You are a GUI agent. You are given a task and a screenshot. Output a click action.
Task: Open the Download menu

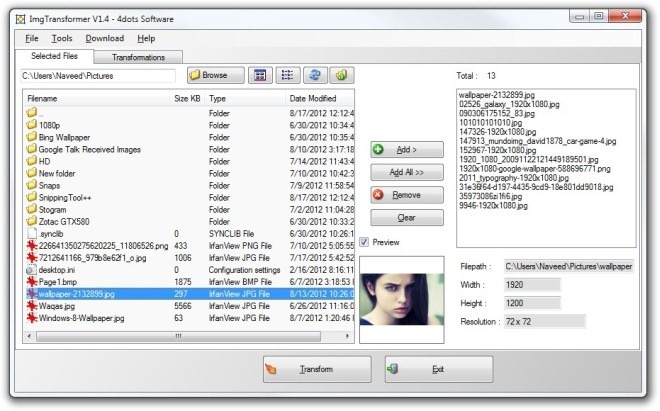point(105,38)
